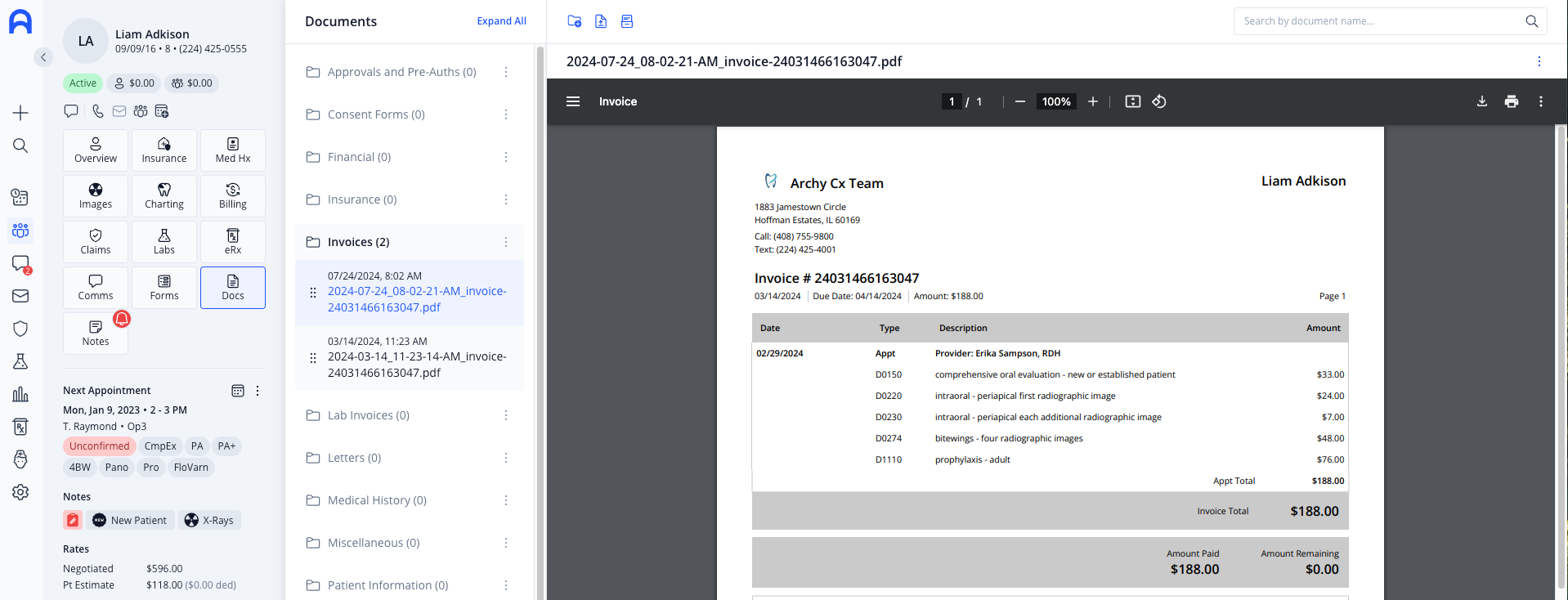This screenshot has width=1568, height=600.
Task: Toggle the PDF sidebar hamburger menu
Action: pos(573,101)
